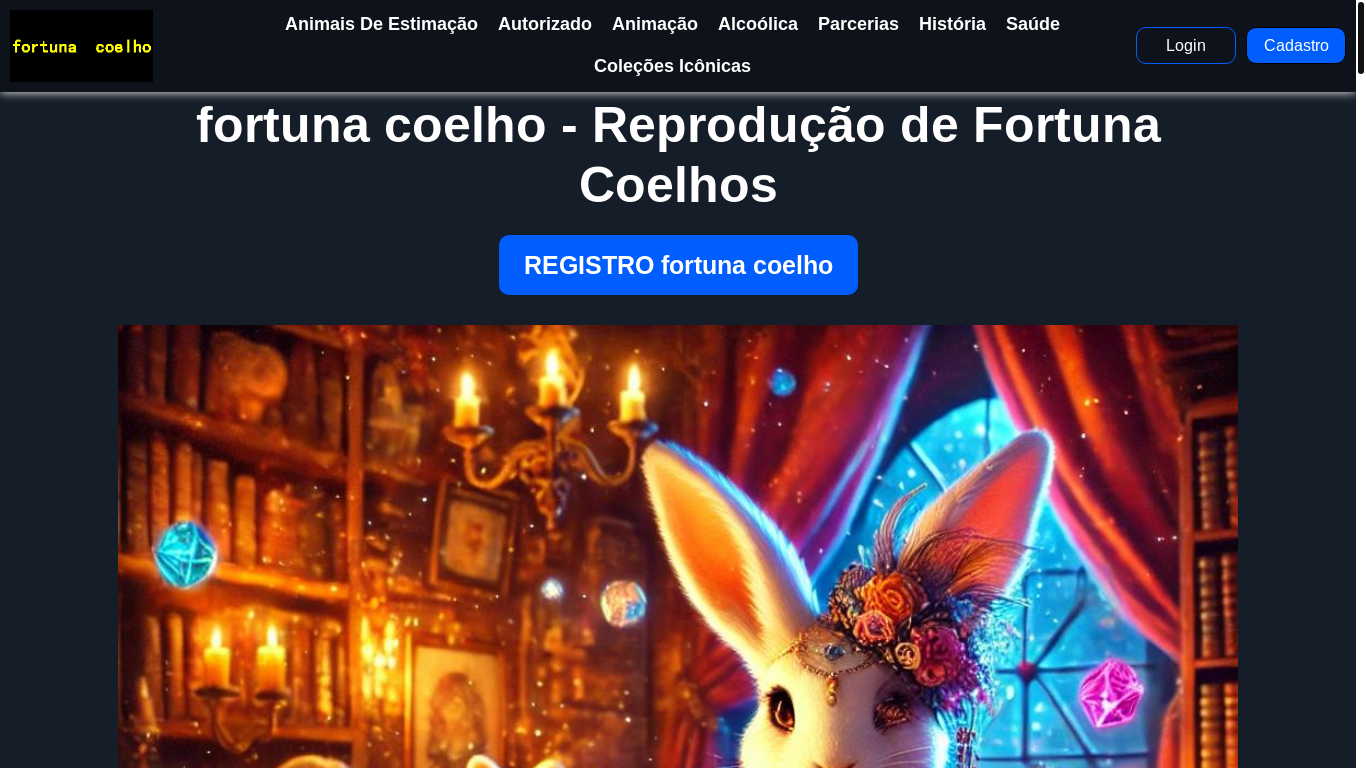Click the REGISTRO fortuna coelho button

(x=678, y=265)
